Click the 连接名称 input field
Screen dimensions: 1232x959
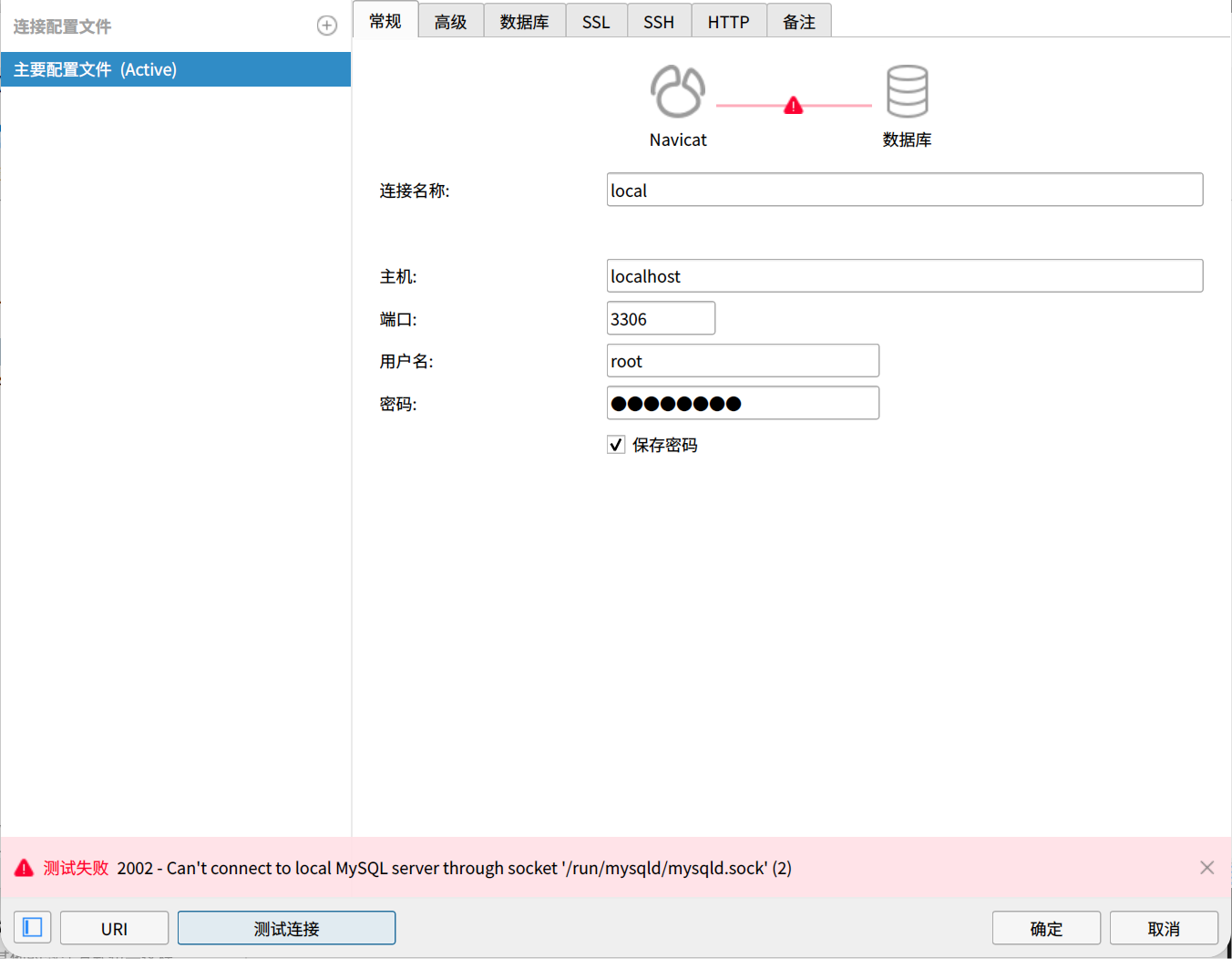pyautogui.click(x=904, y=190)
